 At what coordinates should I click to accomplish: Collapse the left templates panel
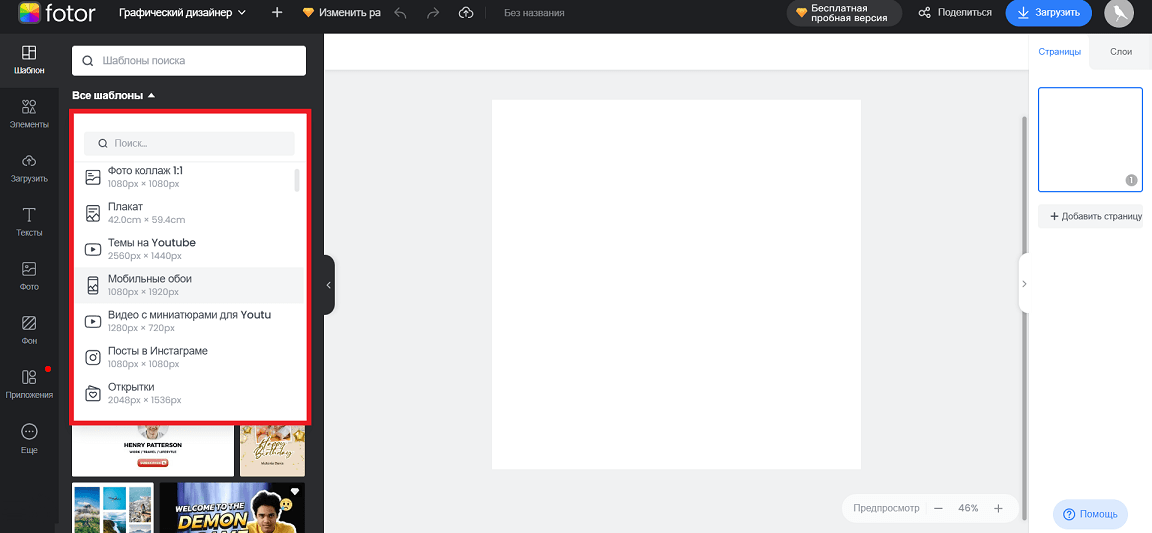click(x=328, y=285)
